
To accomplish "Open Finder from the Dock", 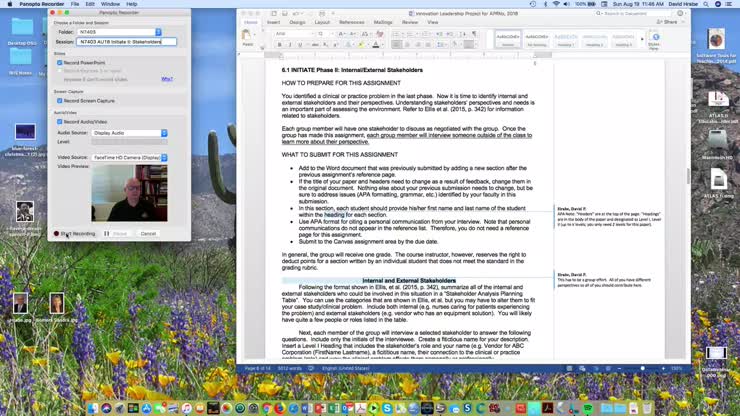I will pyautogui.click(x=93, y=408).
